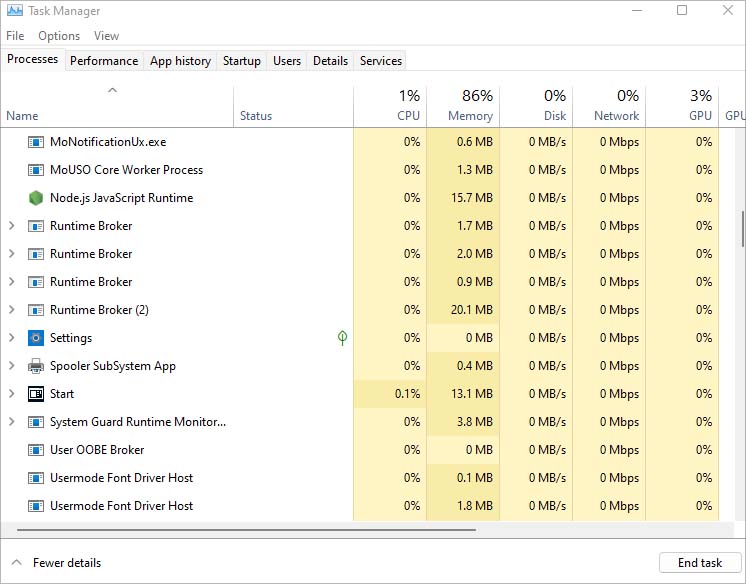Screen dimensions: 746x584
Task: Click the Node.js JavaScript Runtime green icon
Action: pos(36,198)
